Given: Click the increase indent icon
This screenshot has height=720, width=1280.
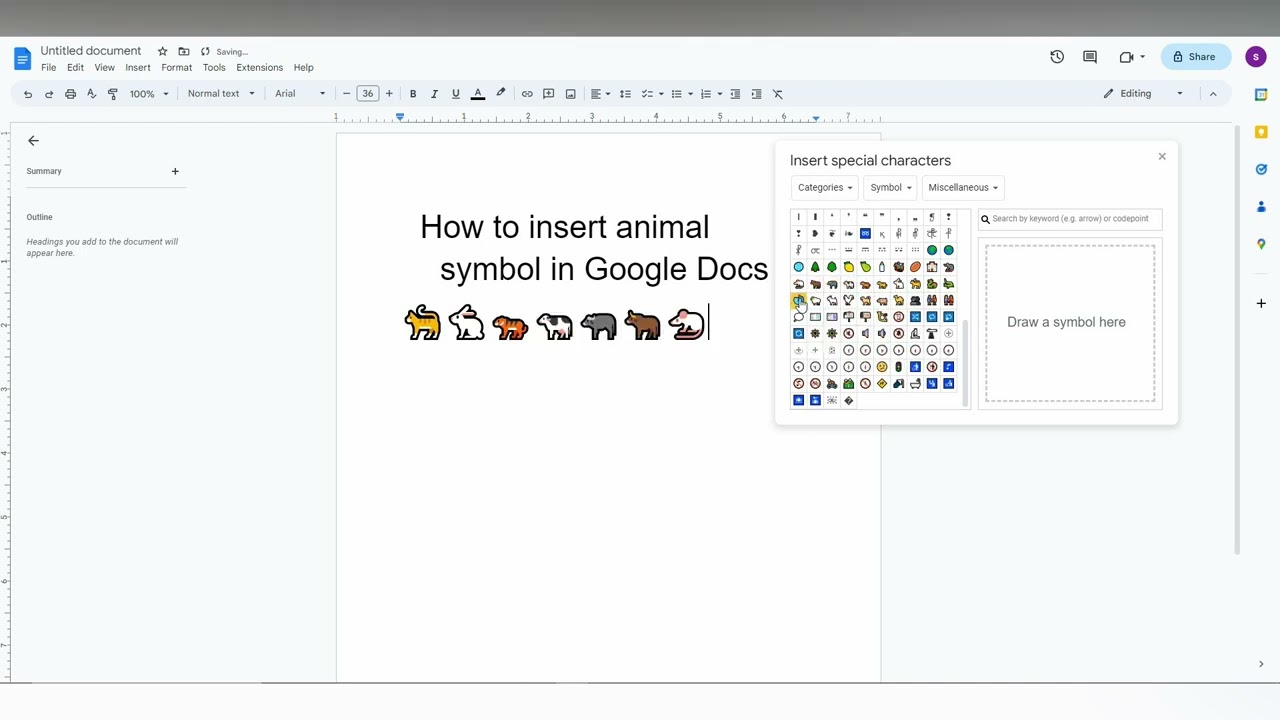Looking at the screenshot, I should tap(756, 94).
